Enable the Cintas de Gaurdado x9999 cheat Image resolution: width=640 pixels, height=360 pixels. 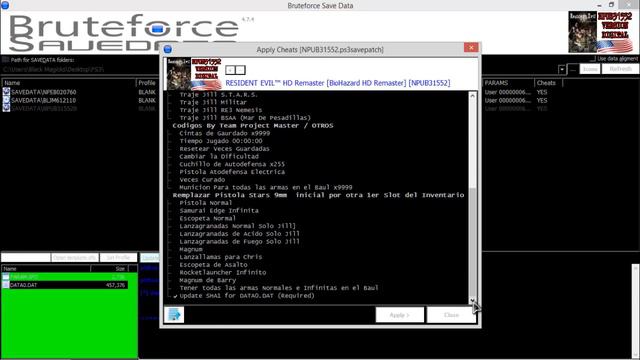click(x=224, y=133)
